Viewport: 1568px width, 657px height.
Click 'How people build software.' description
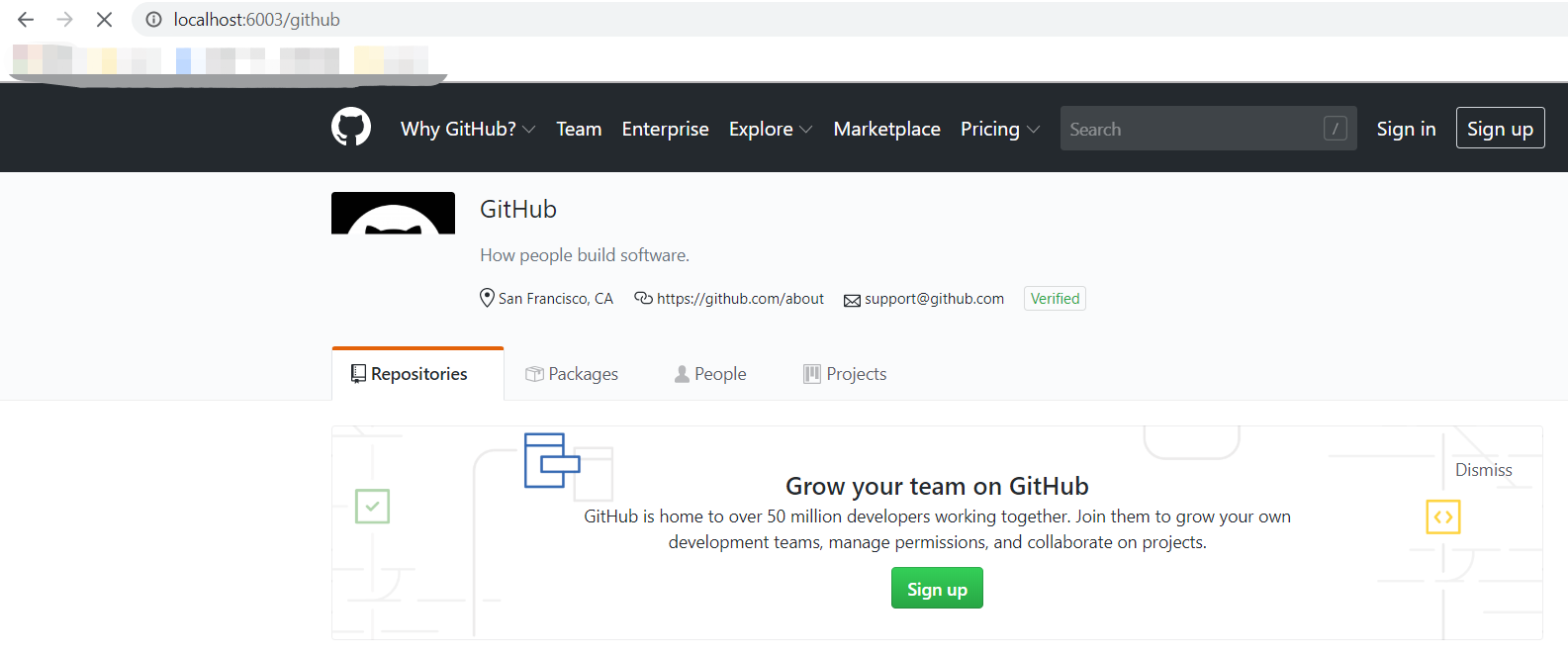[x=585, y=254]
